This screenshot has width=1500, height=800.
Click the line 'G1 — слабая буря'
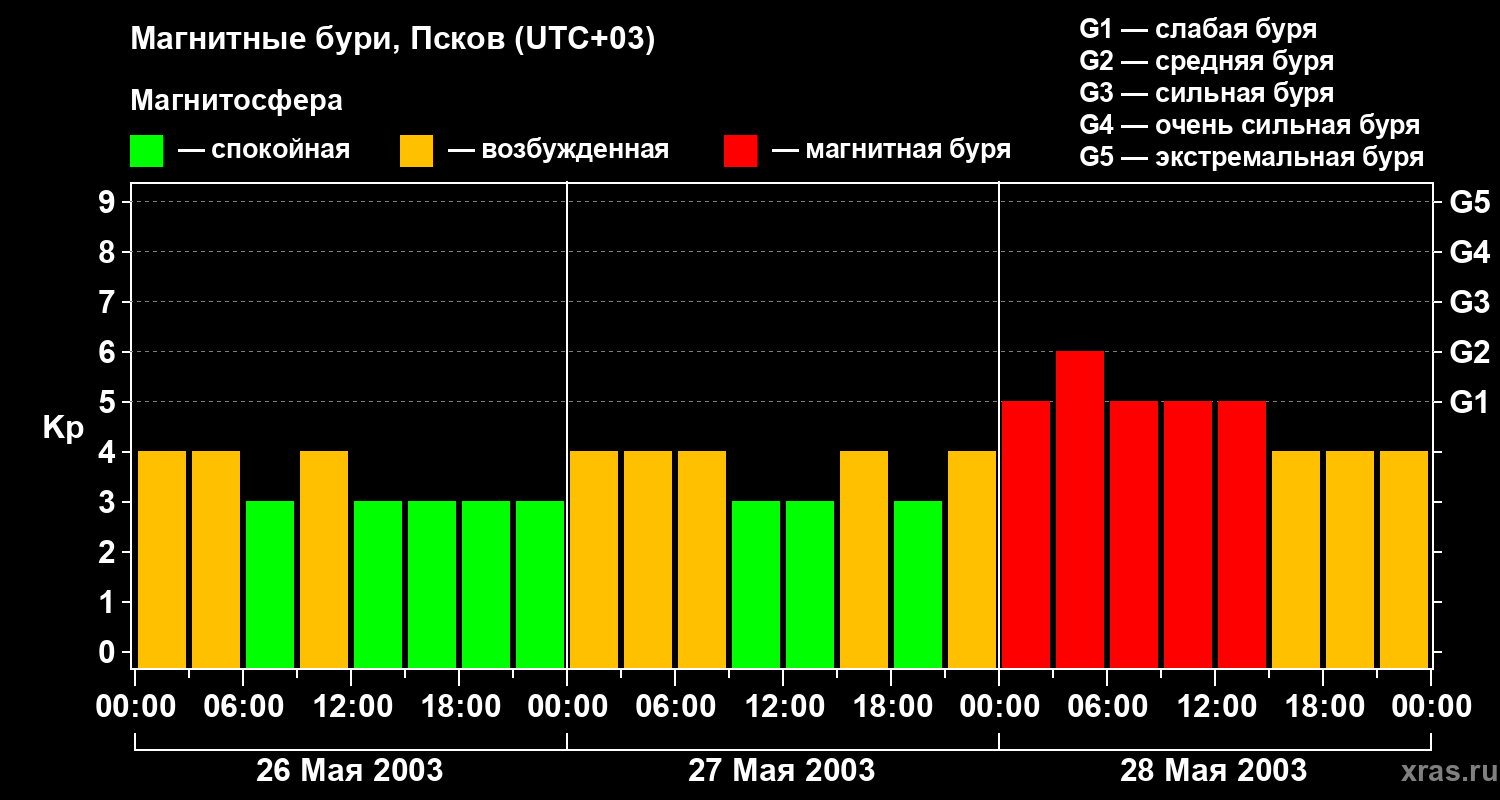click(1198, 29)
